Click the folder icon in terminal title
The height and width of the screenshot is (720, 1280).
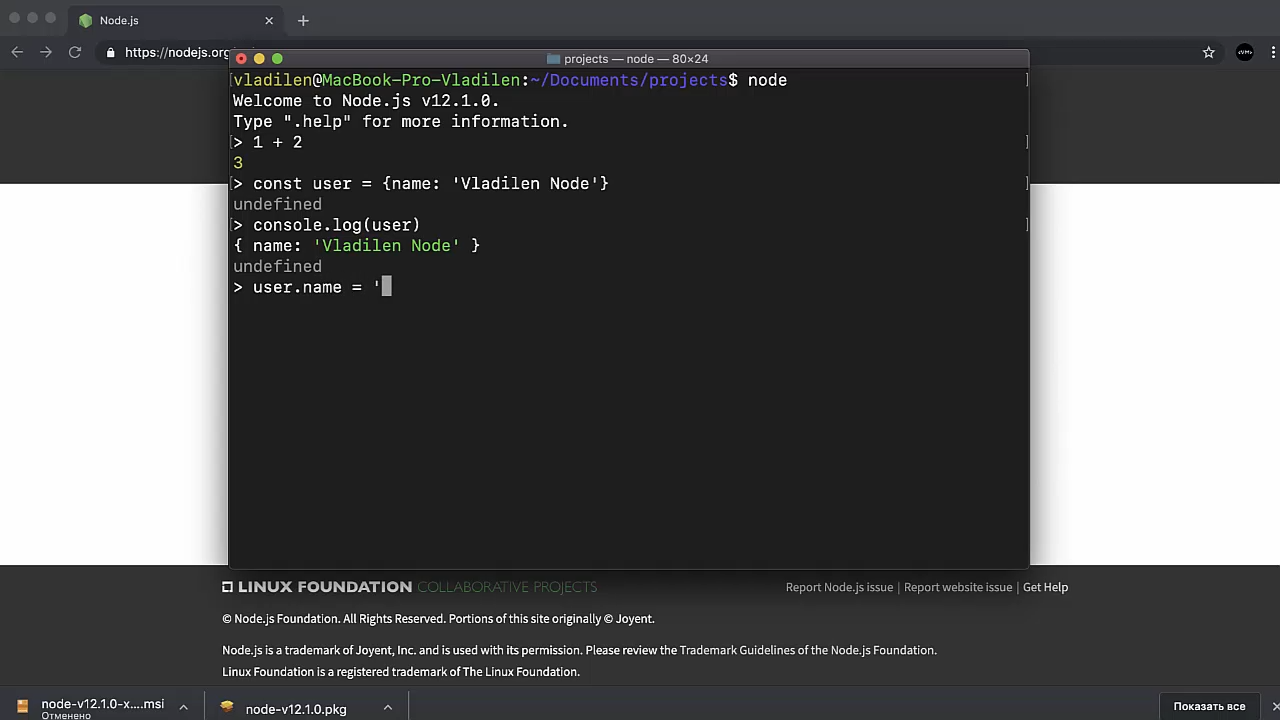pyautogui.click(x=553, y=59)
